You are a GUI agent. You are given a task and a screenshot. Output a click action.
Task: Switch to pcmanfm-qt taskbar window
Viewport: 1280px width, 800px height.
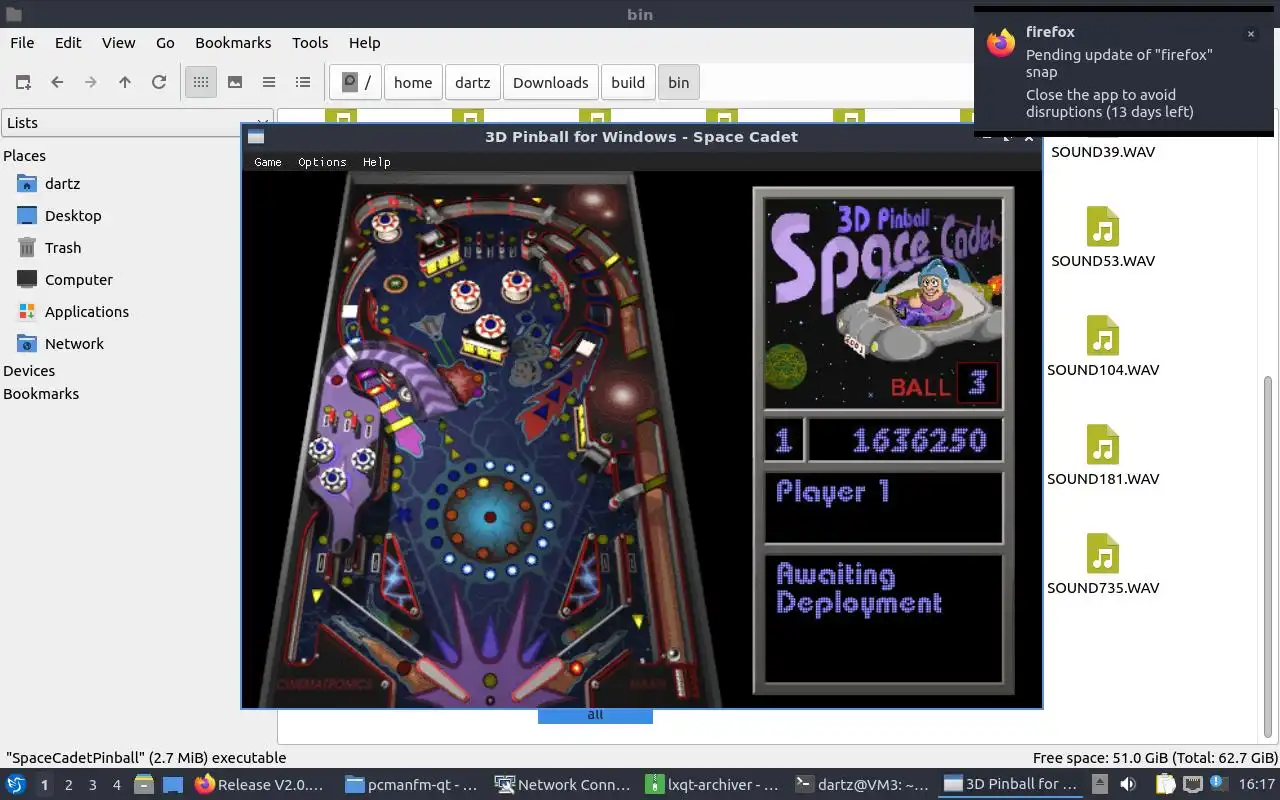[x=412, y=785]
